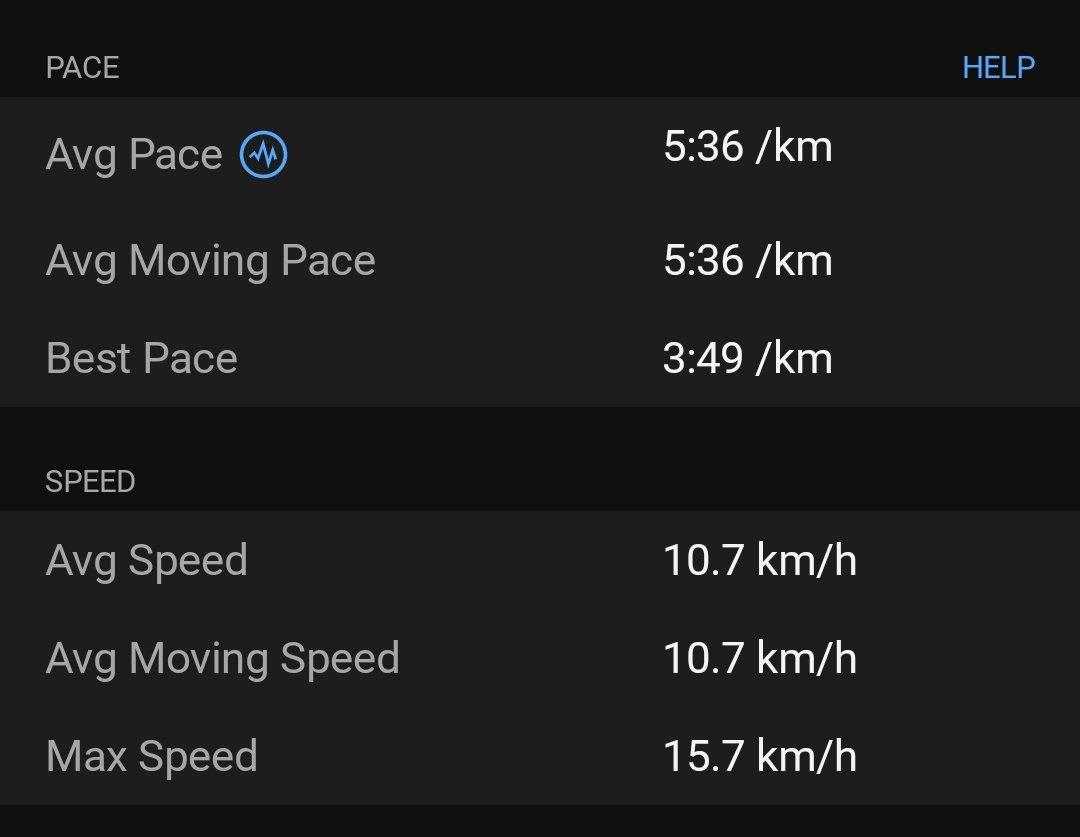The image size is (1080, 837).
Task: Tap the km/h unit in Avg Speed row
Action: click(807, 561)
